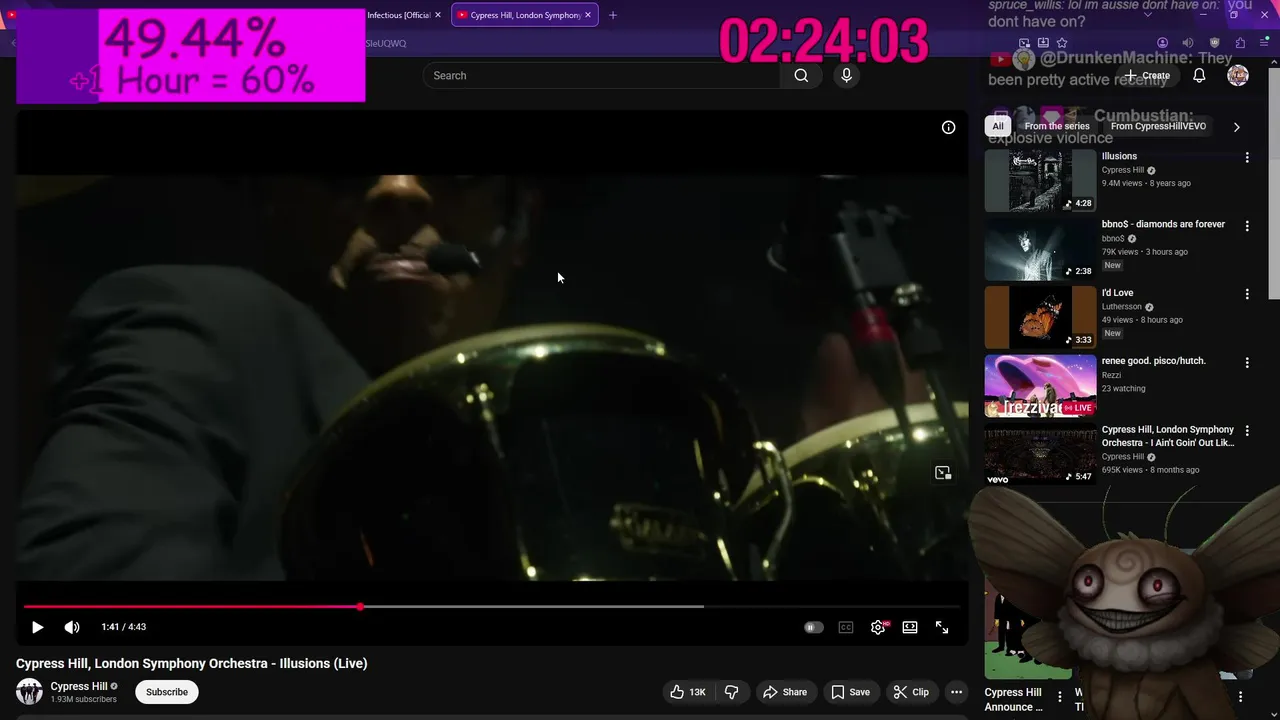Switch the player to theater mode

910,627
